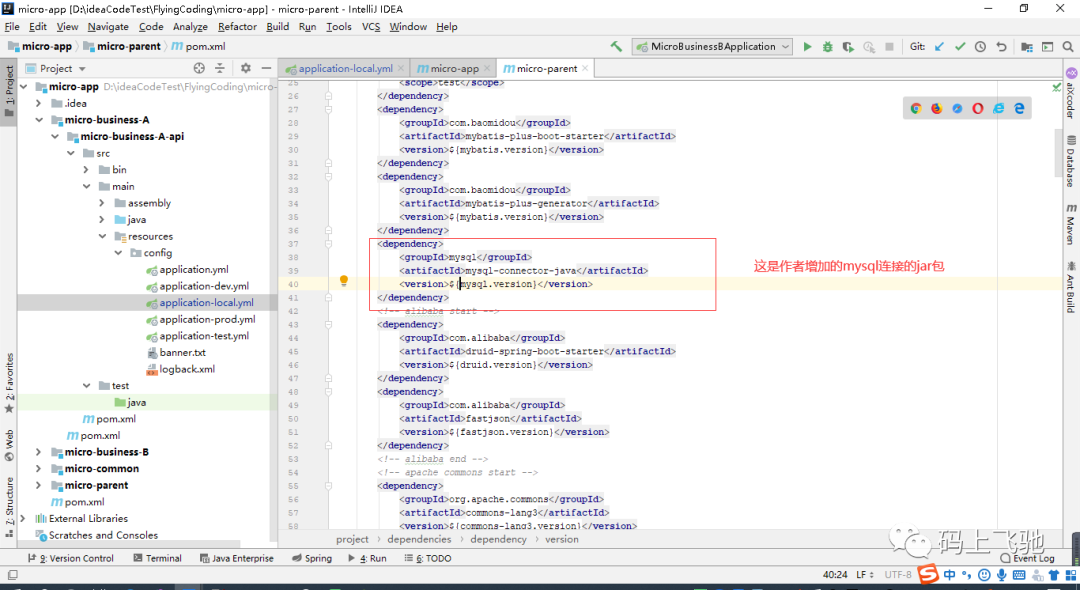Toggle the Web tool window button

[9, 445]
